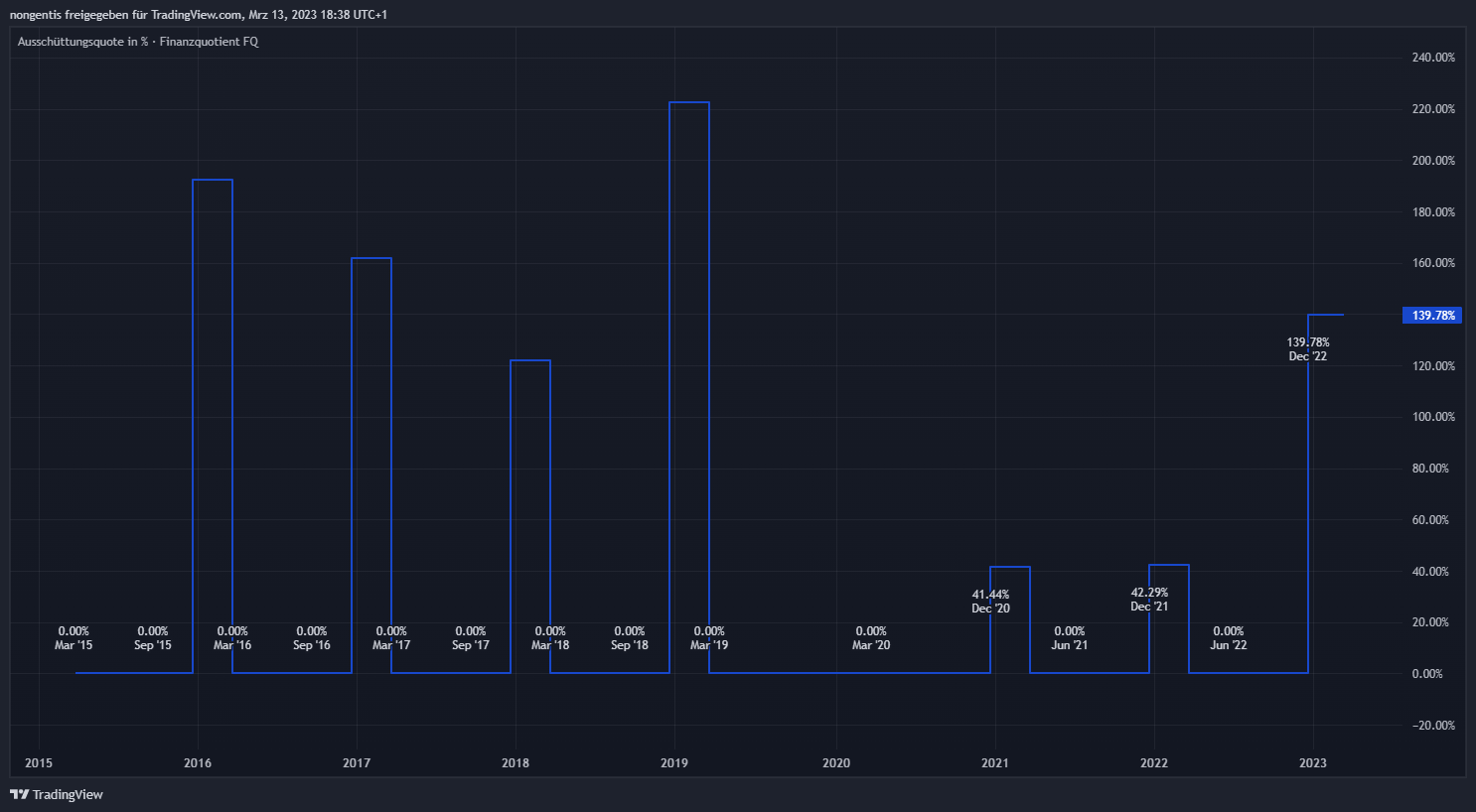Click the TradingView wordmark in the footer
The image size is (1476, 812).
[68, 794]
